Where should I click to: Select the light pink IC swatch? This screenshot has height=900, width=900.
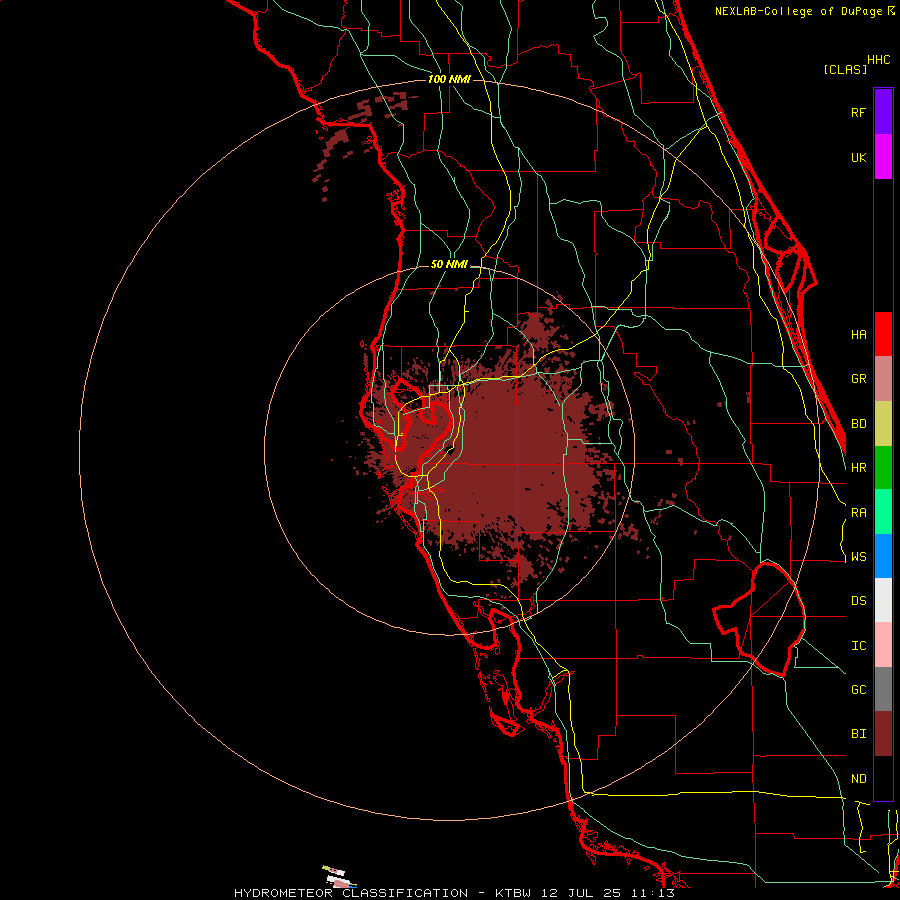(883, 645)
